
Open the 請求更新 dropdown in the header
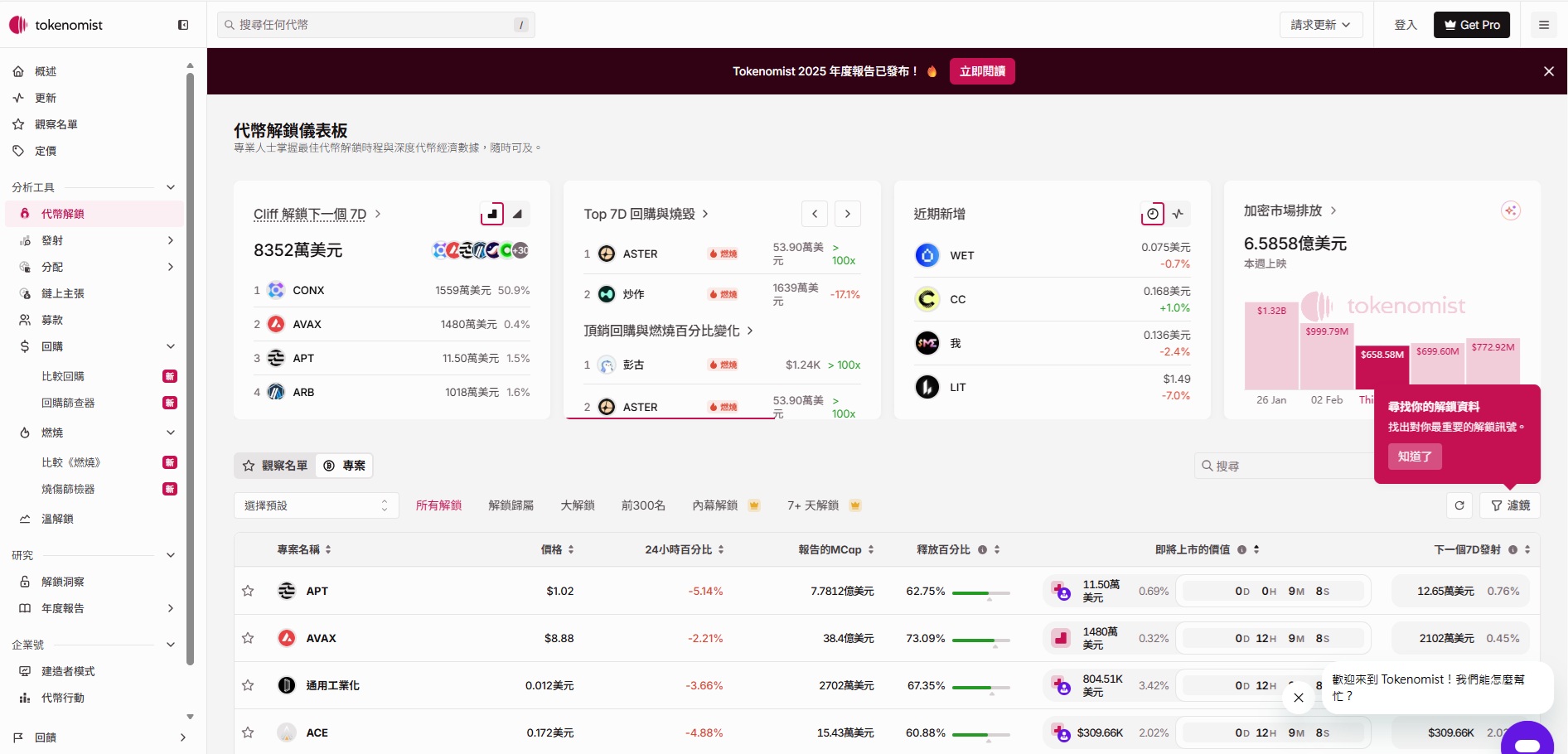pyautogui.click(x=1320, y=25)
